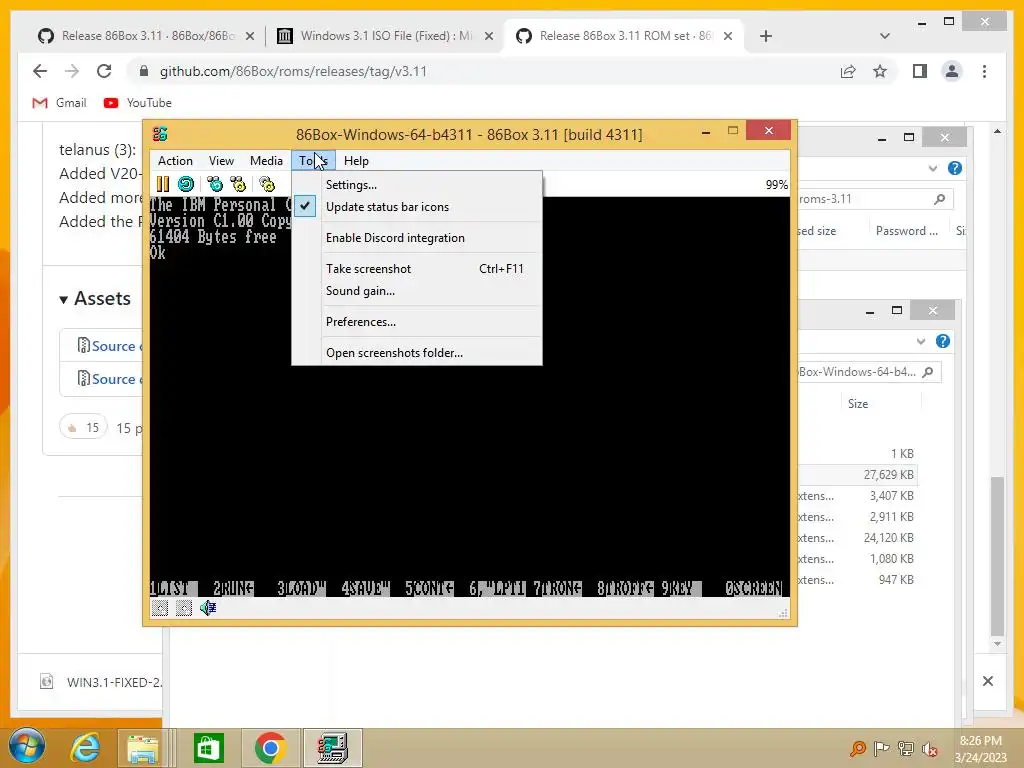Open Chrome's three-dot menu

click(x=984, y=71)
